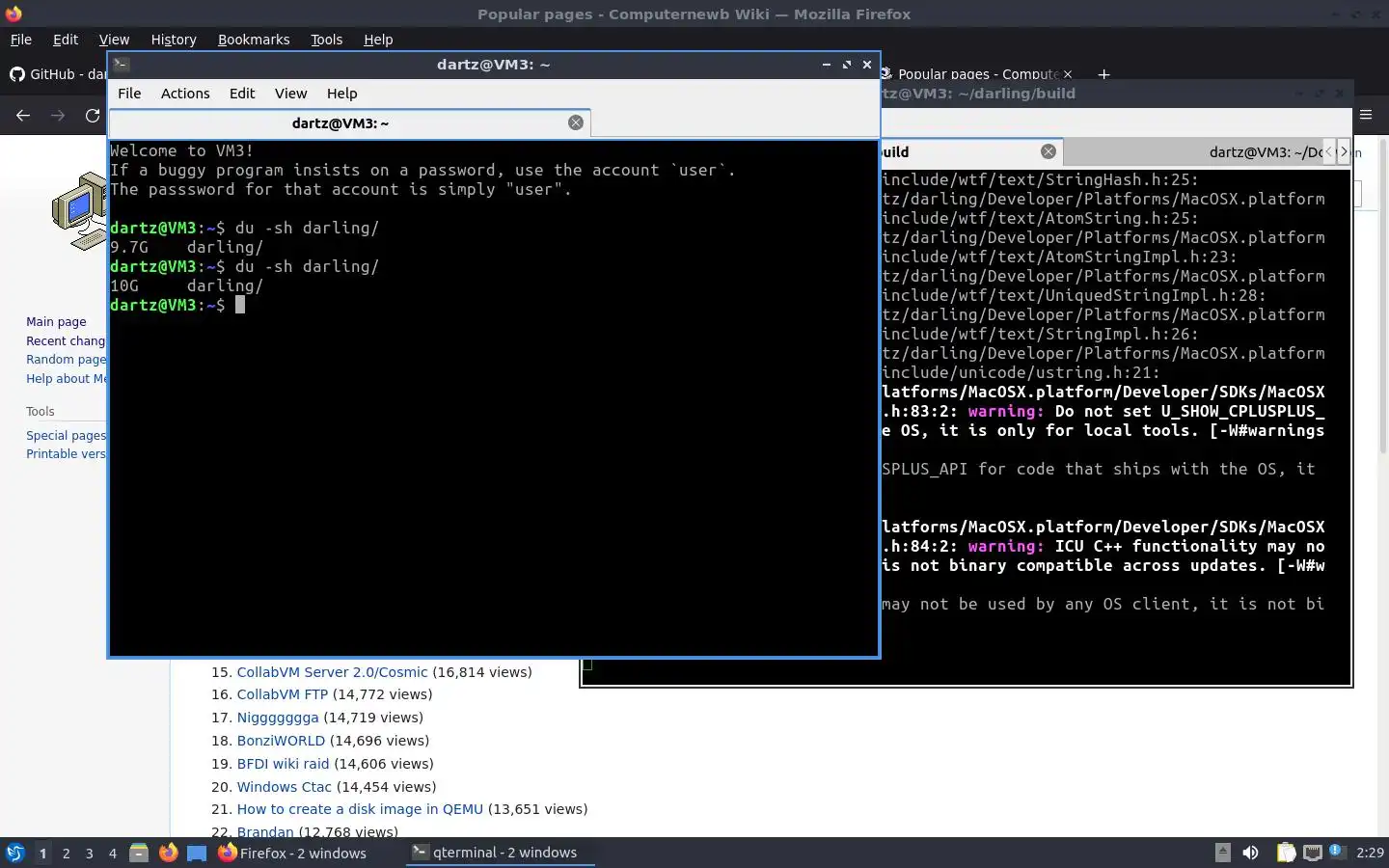
Task: Open qterminal's Edit menu
Action: click(242, 94)
